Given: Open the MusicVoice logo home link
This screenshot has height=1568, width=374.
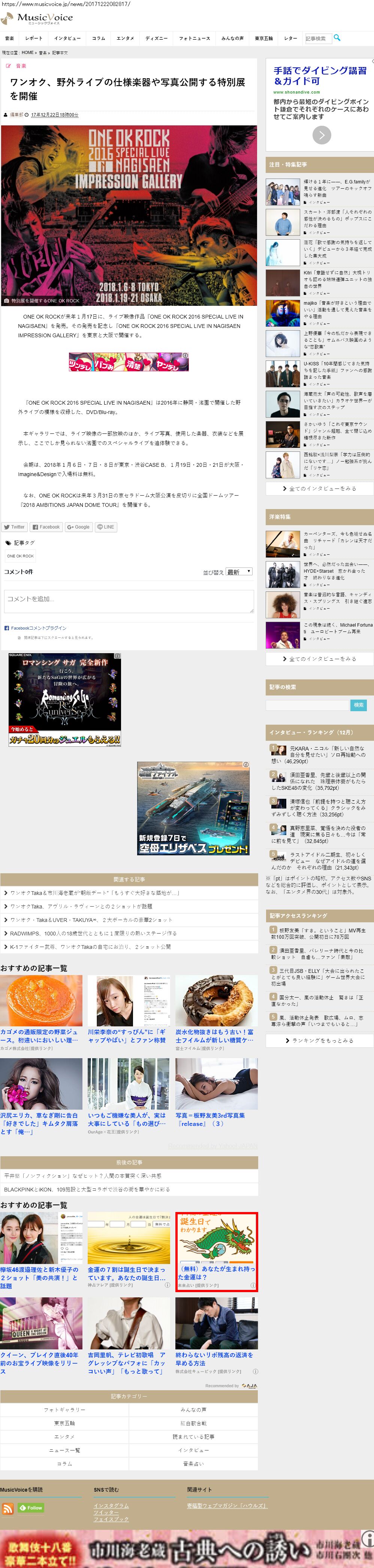Looking at the screenshot, I should [x=37, y=18].
